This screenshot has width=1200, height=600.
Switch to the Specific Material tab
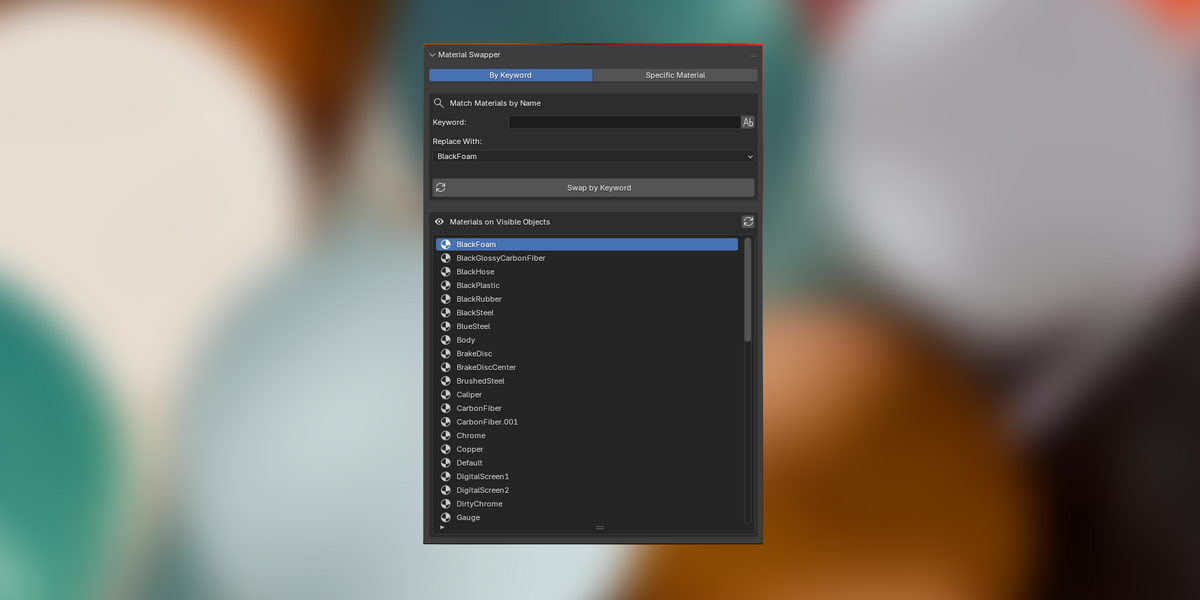coord(675,75)
